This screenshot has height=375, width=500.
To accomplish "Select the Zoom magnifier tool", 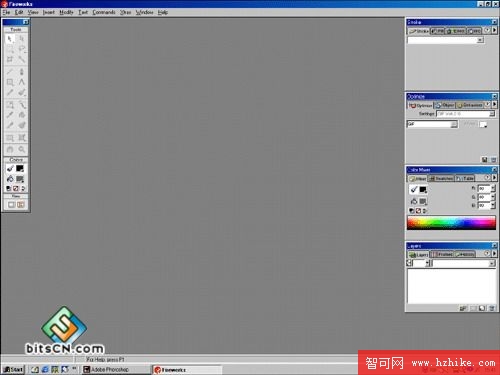I will tap(22, 150).
